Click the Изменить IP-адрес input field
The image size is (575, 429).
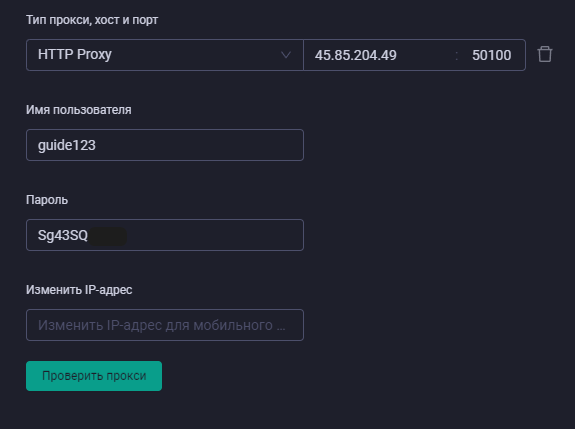(x=165, y=325)
